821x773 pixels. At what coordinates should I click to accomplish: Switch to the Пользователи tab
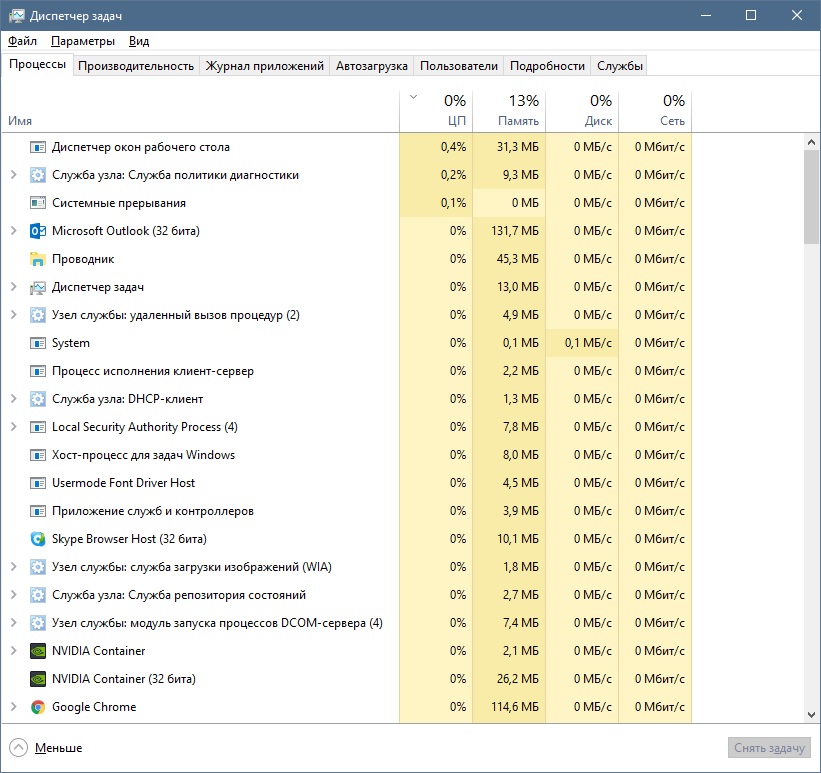click(x=459, y=66)
